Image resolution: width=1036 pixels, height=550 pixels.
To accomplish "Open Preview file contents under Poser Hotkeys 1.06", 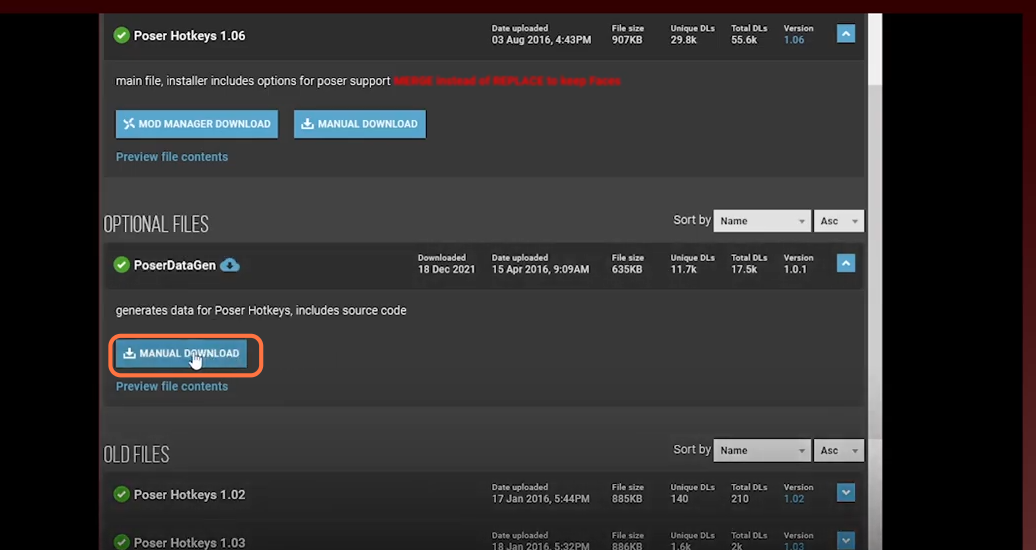I will 172,157.
